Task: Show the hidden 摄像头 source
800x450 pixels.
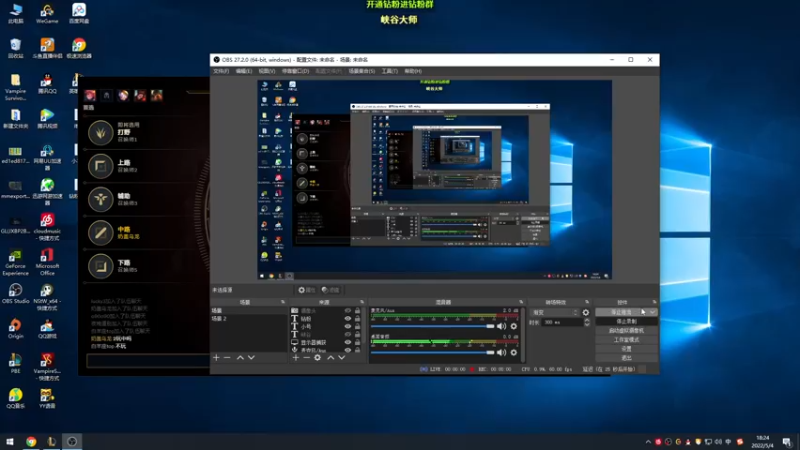Action: pos(348,310)
